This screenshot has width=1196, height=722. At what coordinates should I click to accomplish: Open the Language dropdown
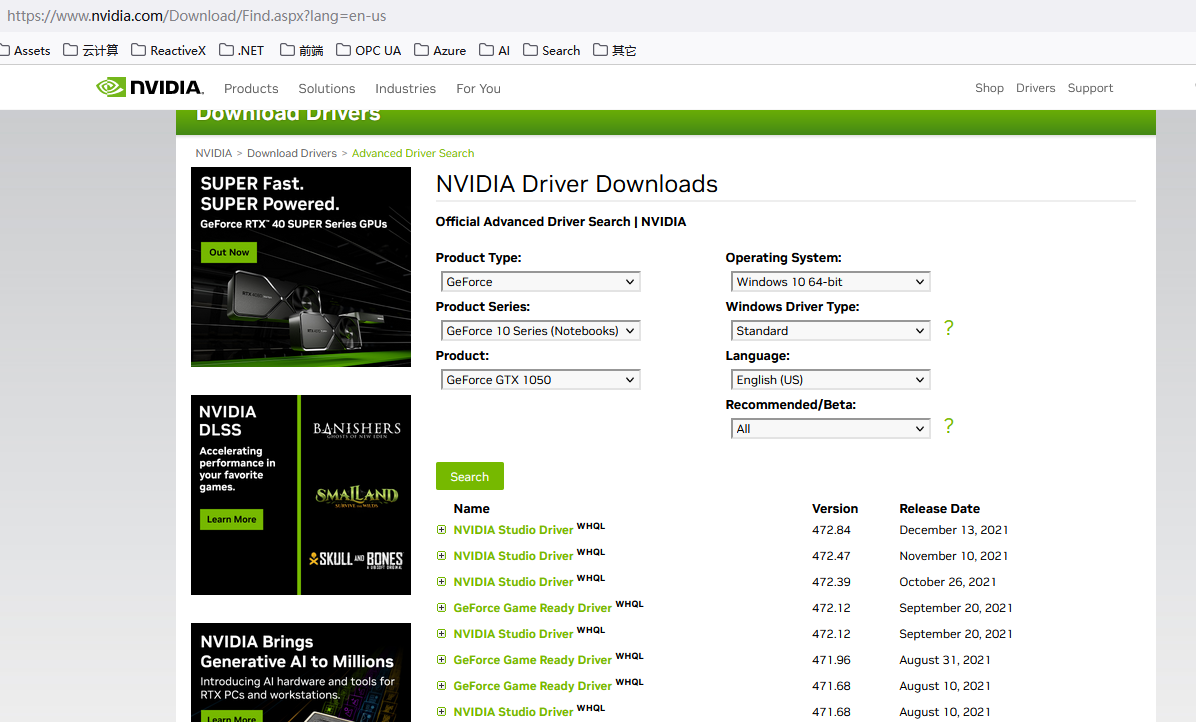[x=830, y=380]
